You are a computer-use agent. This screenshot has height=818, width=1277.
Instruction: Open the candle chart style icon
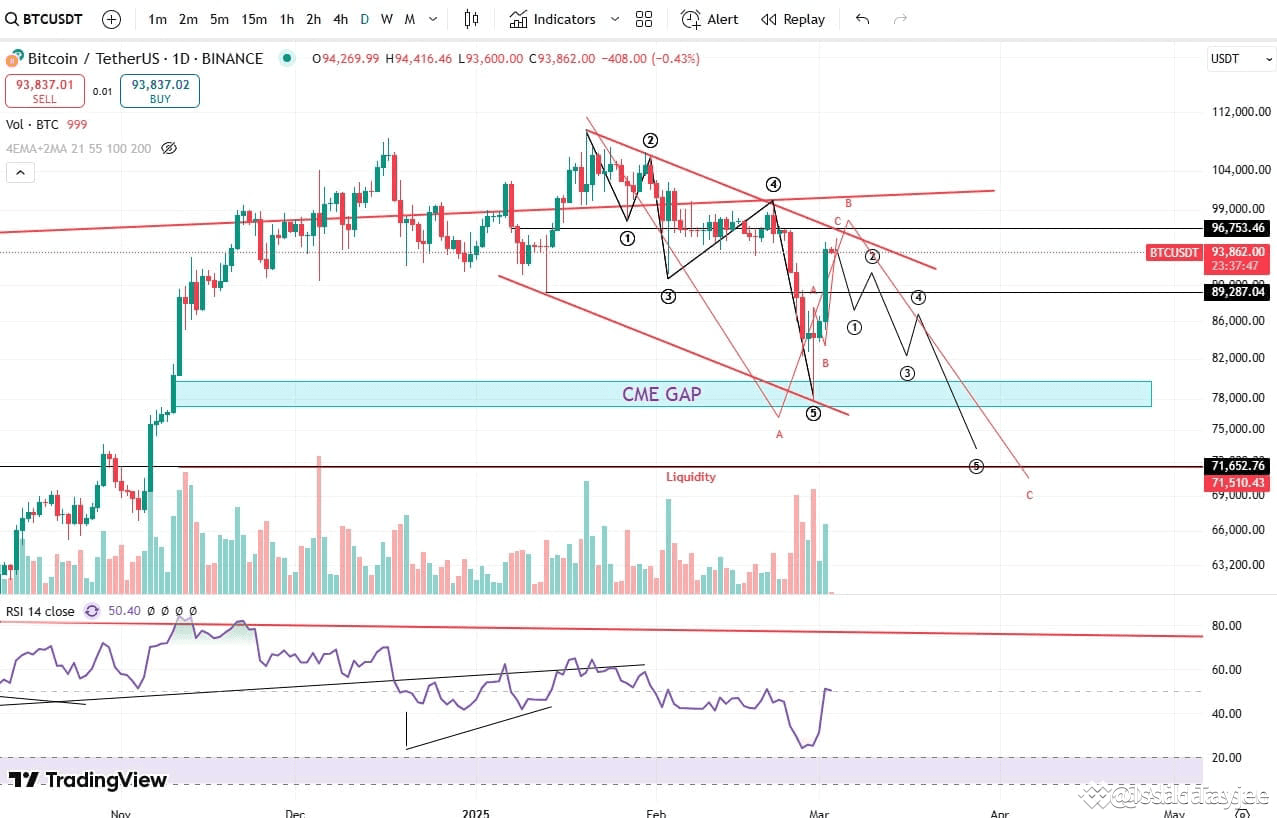pos(470,19)
